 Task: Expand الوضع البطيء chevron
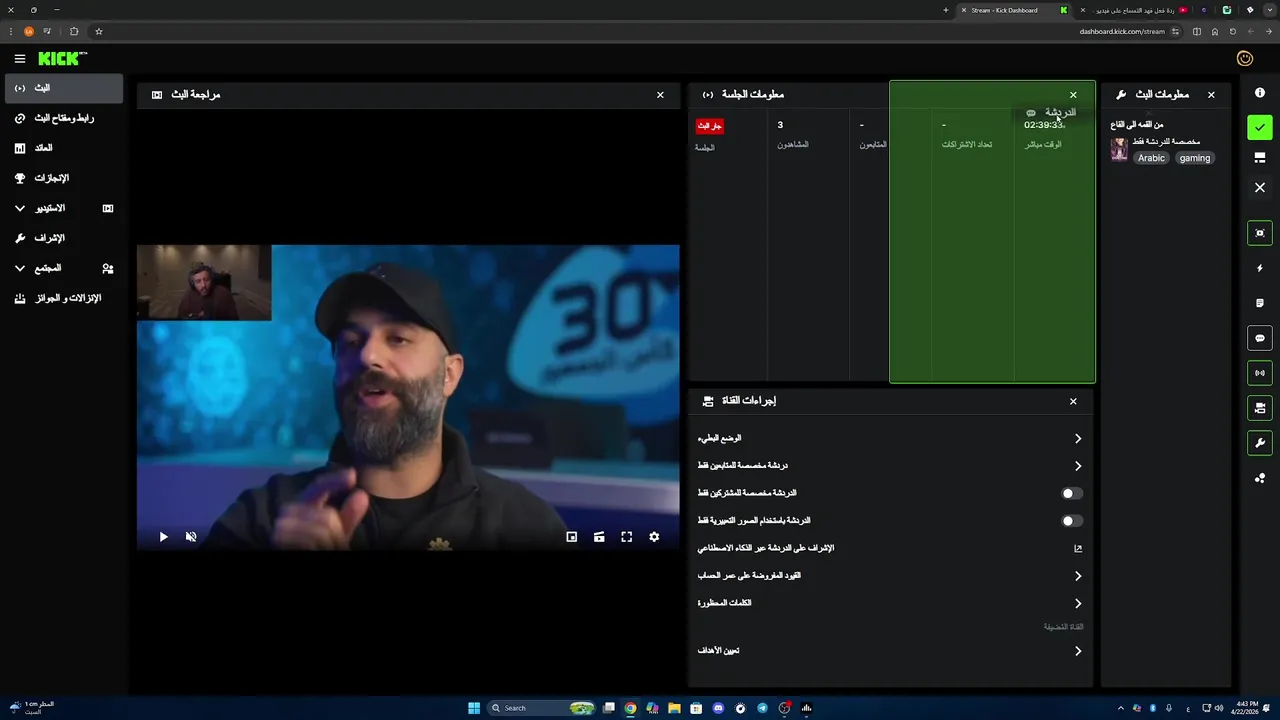click(1078, 439)
